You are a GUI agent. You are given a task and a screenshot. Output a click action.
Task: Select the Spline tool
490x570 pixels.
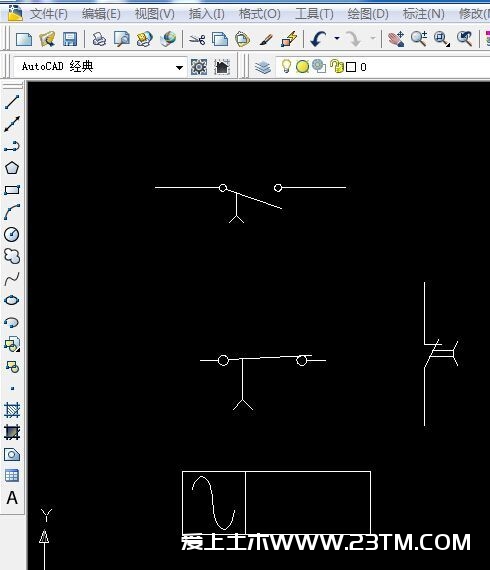pos(12,278)
